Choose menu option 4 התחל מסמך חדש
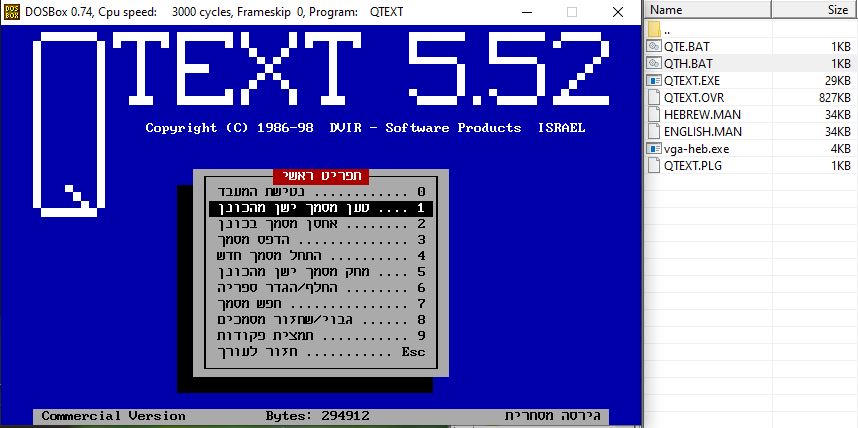858x428 pixels. [x=321, y=256]
